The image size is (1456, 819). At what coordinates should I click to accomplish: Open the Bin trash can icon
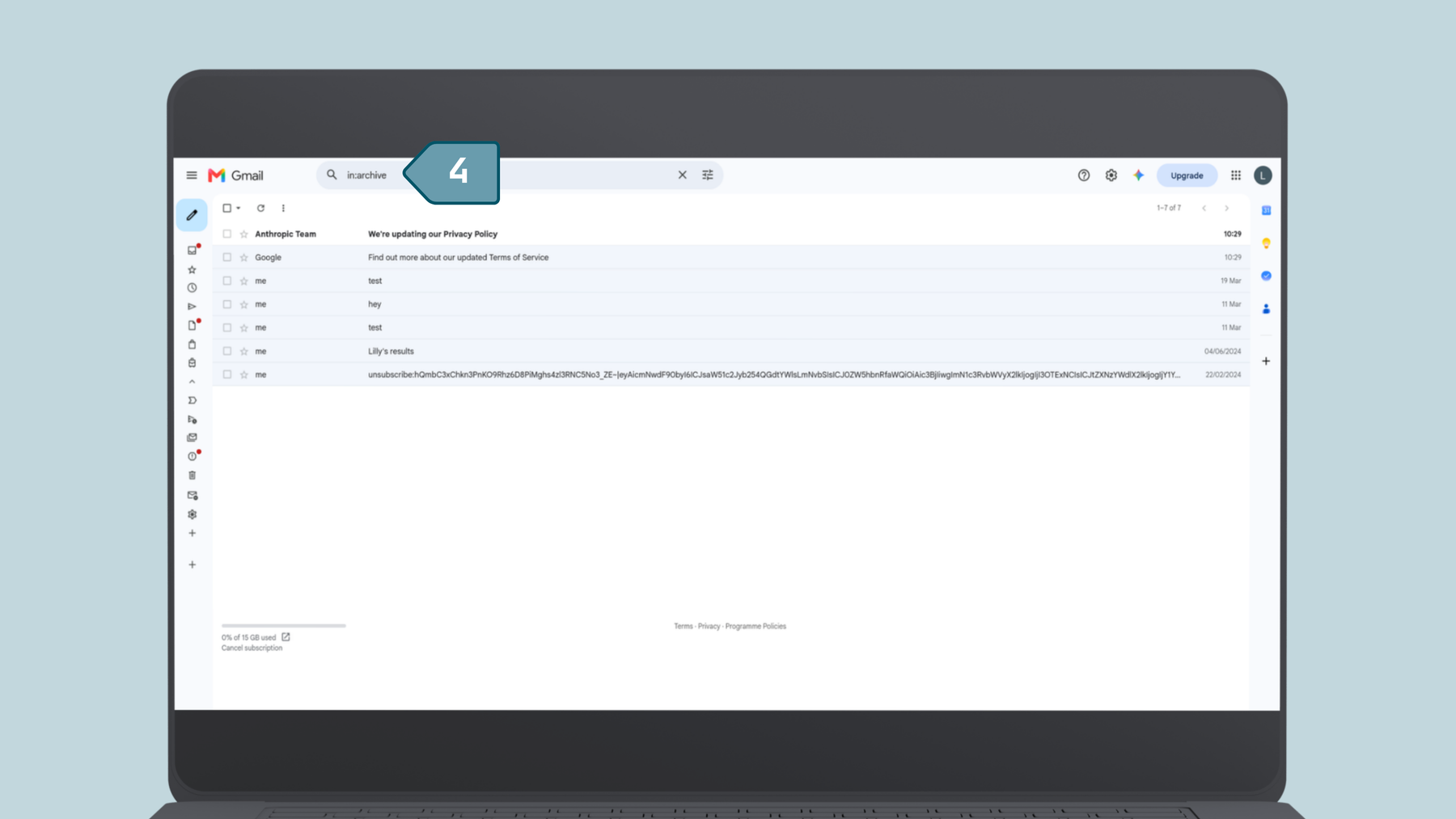point(192,475)
